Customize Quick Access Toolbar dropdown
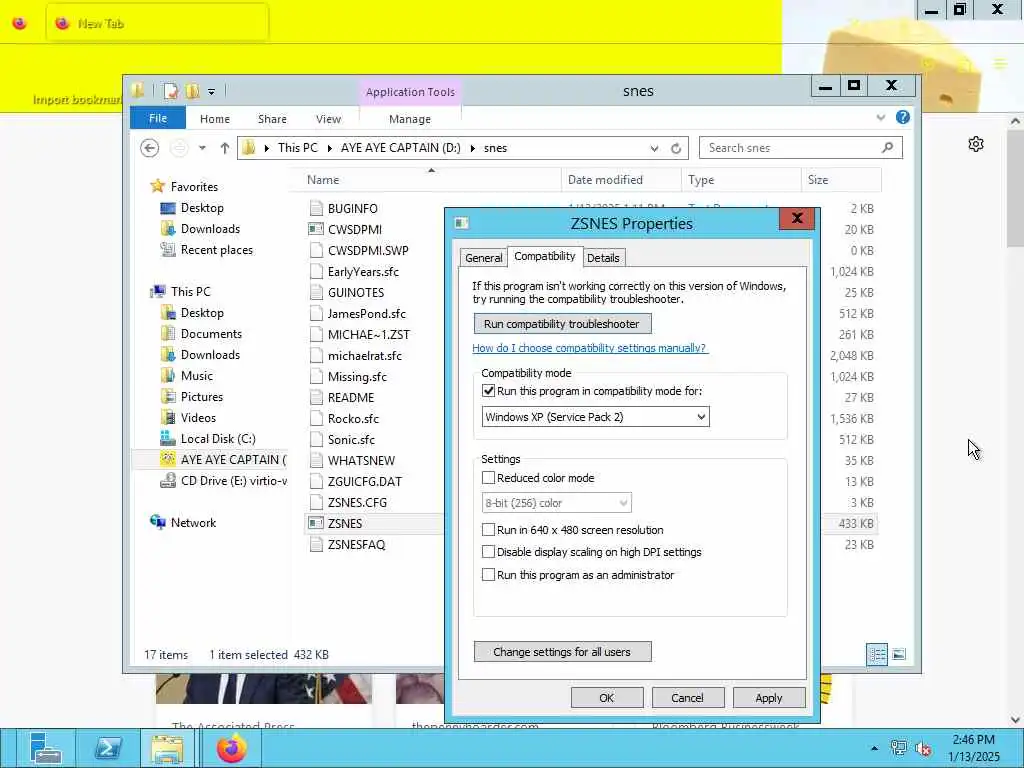The image size is (1024, 768). (x=212, y=91)
